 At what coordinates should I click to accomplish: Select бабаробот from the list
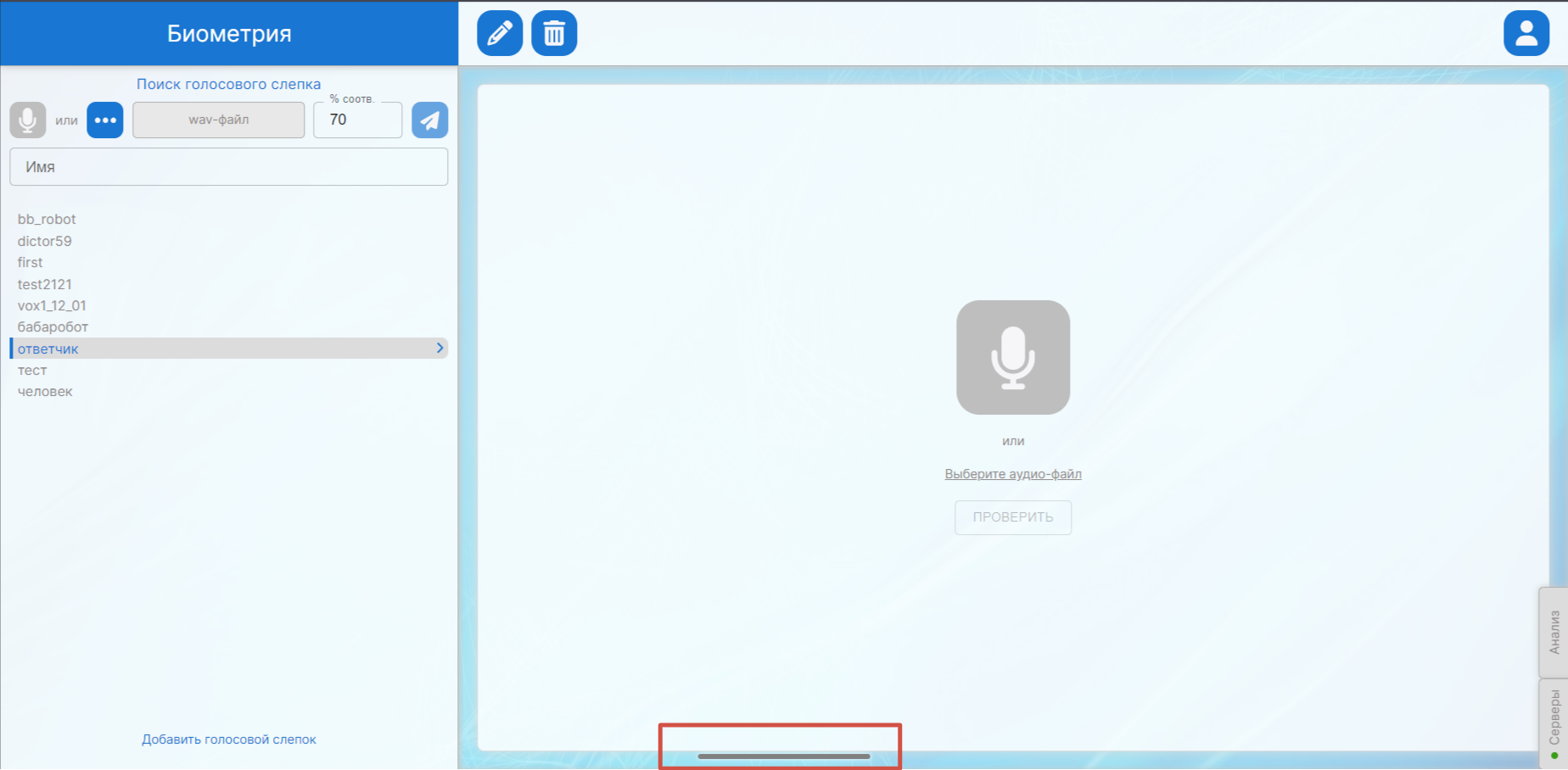click(53, 327)
